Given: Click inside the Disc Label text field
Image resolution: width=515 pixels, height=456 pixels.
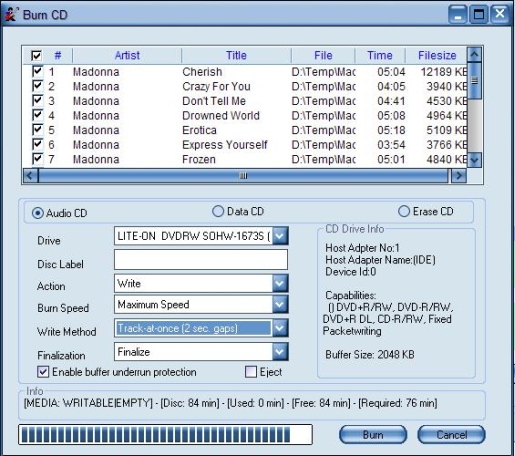Looking at the screenshot, I should click(x=201, y=260).
